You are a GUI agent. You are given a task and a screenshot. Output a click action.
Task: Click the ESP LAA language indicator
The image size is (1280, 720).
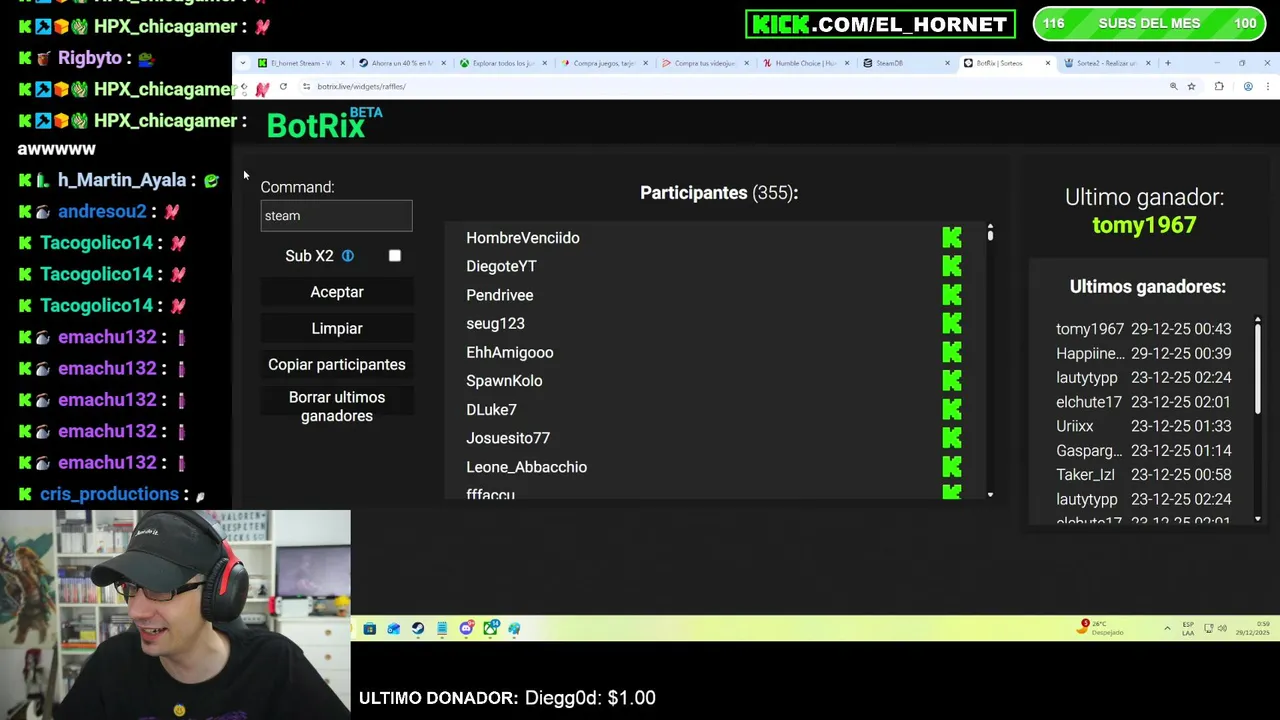pyautogui.click(x=1188, y=628)
